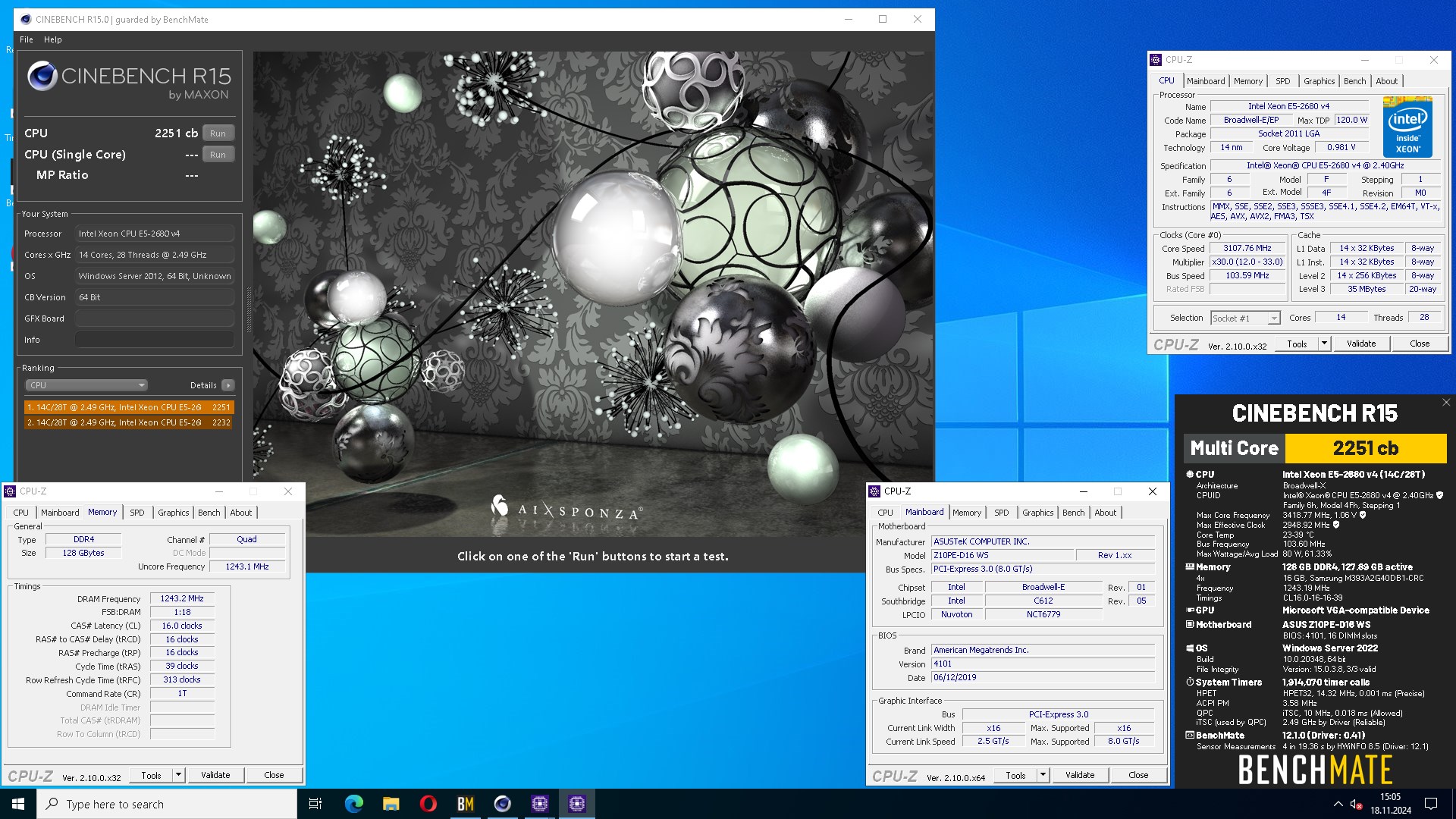Run the CPU Single Core test
Screen dimensions: 1456x819
point(218,155)
